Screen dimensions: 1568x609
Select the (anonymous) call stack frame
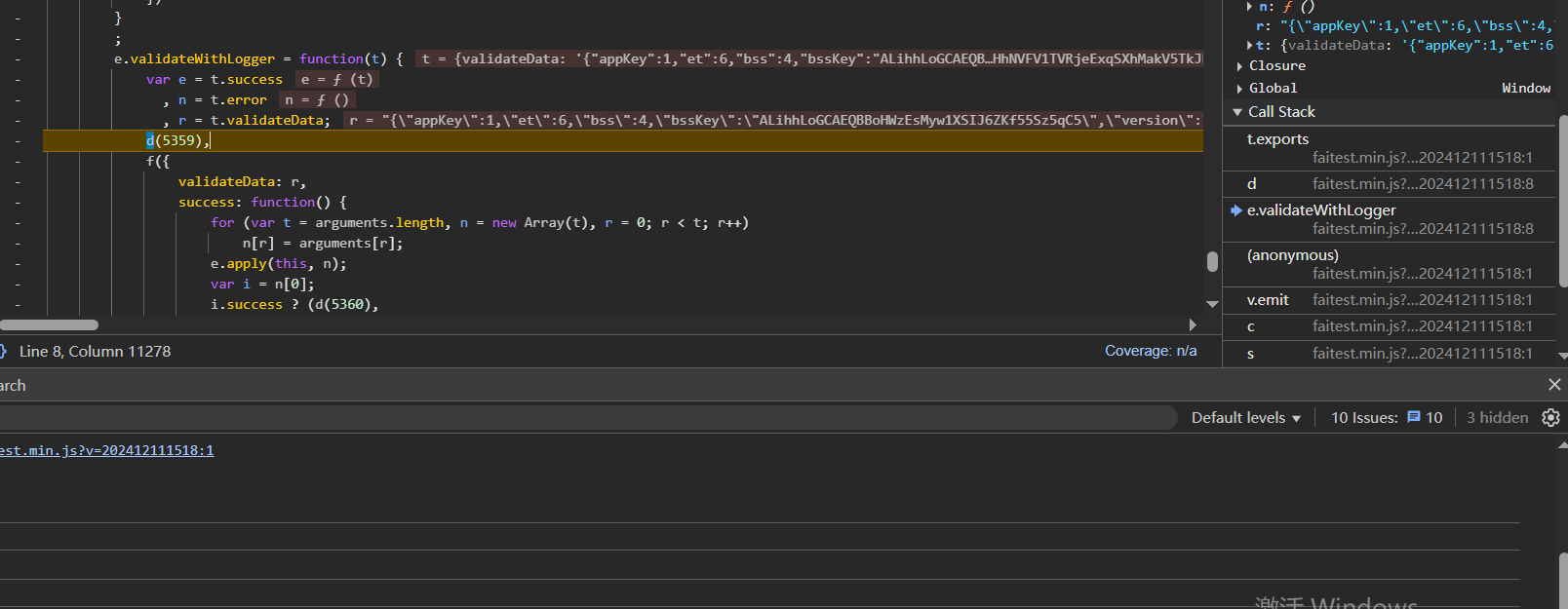pos(1389,264)
